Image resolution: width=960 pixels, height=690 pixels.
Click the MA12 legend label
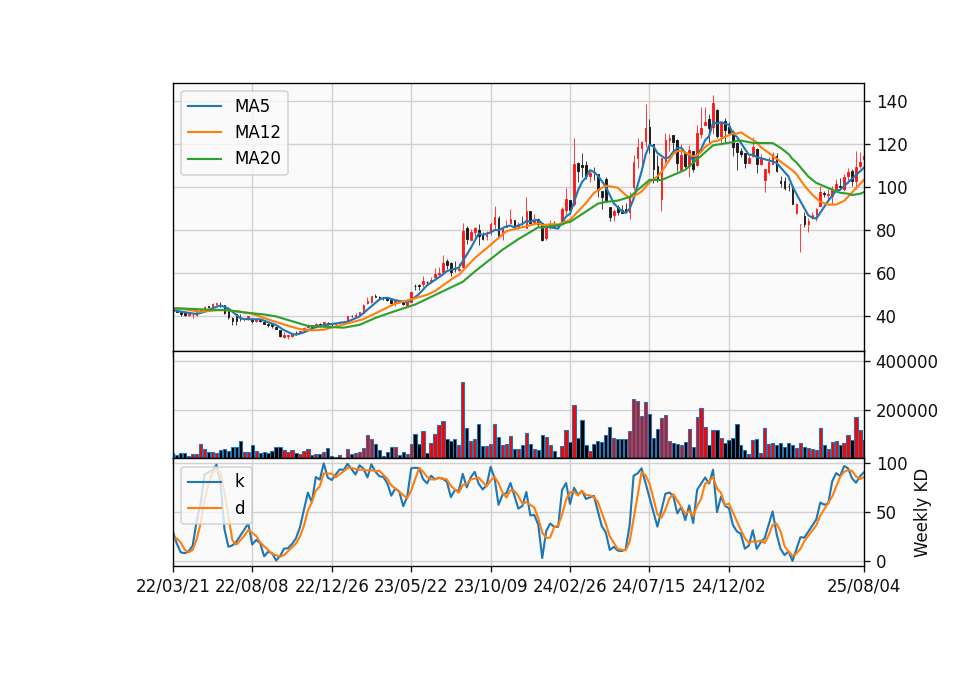(257, 132)
